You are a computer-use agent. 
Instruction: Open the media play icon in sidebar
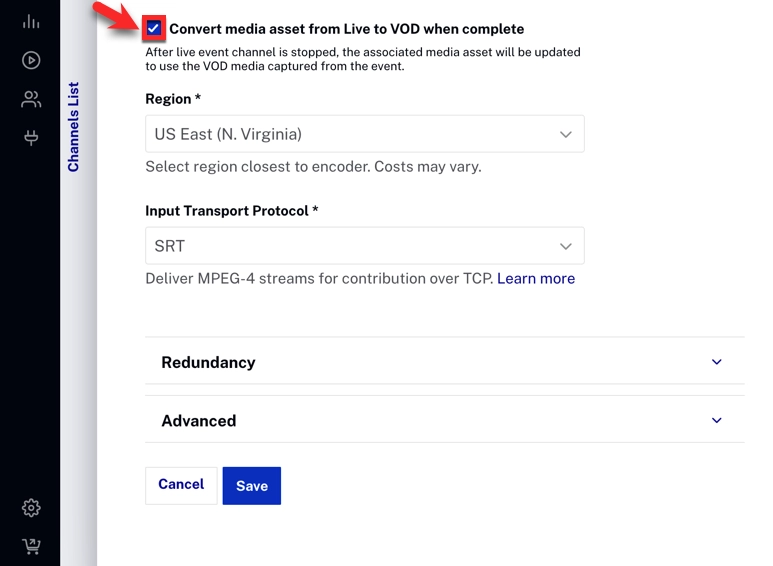31,60
